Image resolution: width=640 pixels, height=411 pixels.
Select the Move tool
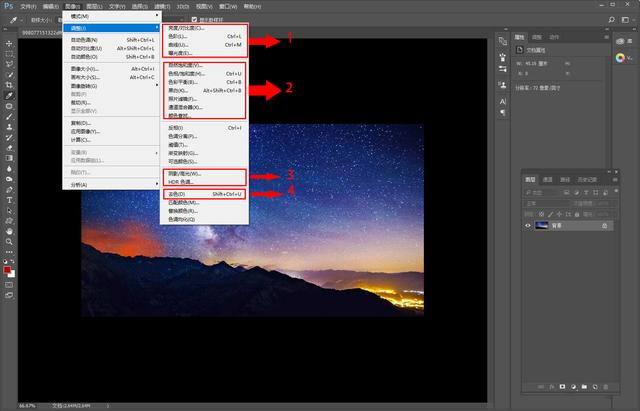pos(9,43)
